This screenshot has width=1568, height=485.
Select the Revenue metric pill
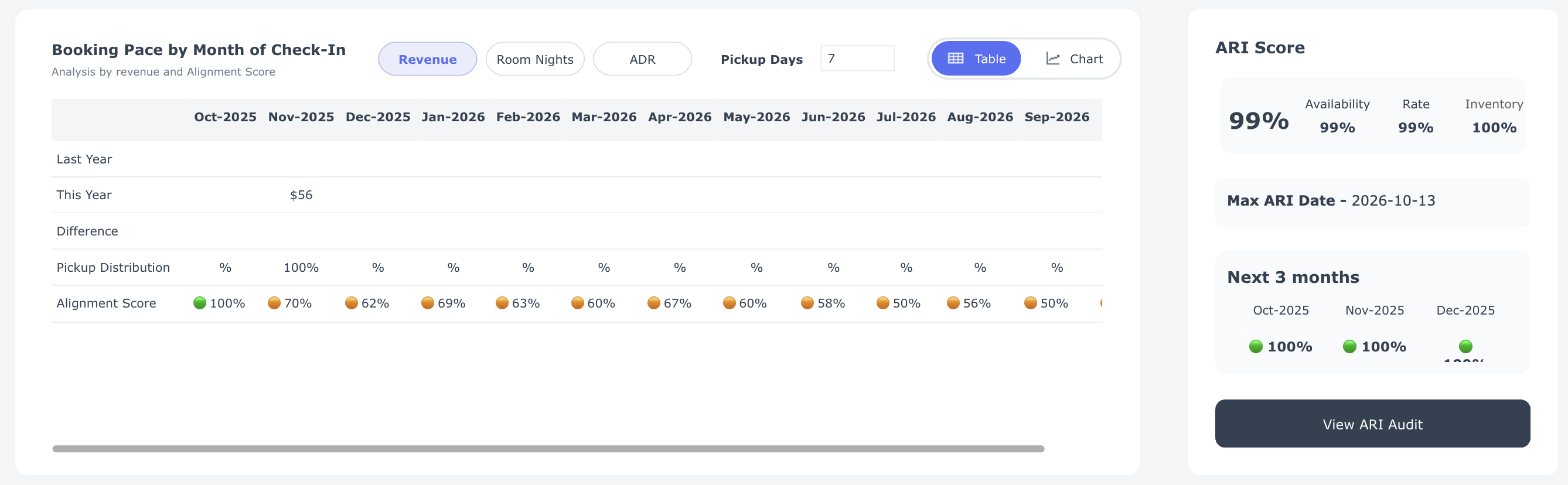[x=427, y=59]
